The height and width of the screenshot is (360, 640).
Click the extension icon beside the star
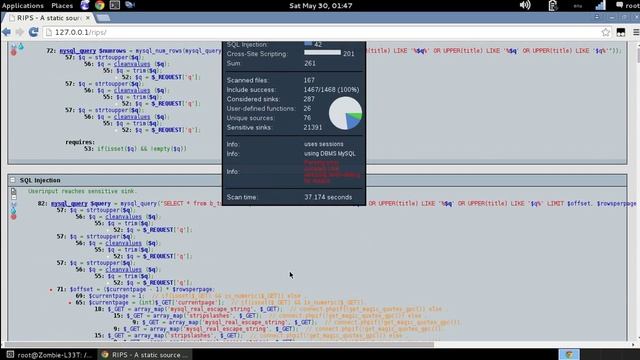coord(621,33)
